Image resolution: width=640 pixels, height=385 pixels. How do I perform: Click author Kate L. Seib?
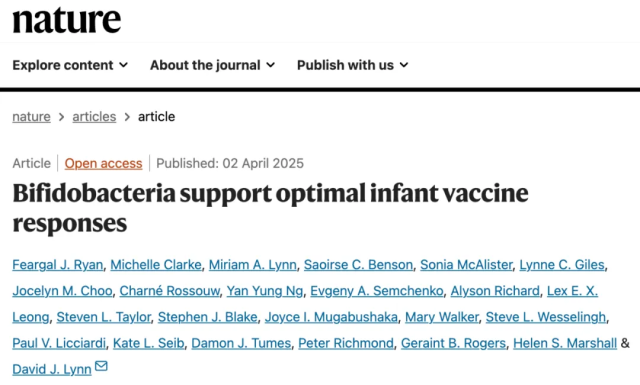pos(149,343)
